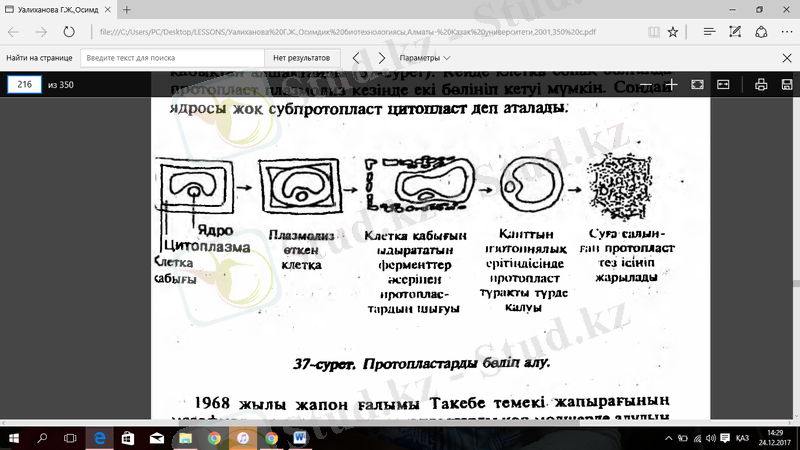Zoom in the PDF with plus icon
The width and height of the screenshot is (800, 450).
pyautogui.click(x=671, y=84)
